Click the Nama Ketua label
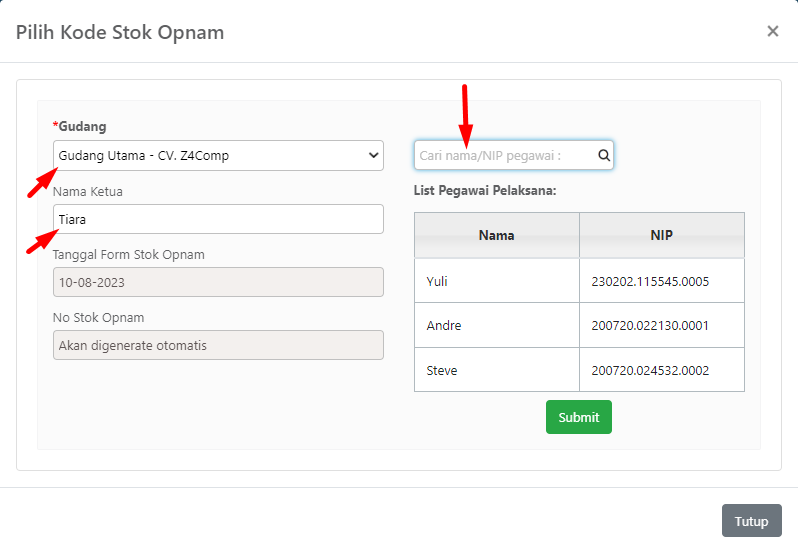Screen dimensions: 798x547 pos(88,191)
